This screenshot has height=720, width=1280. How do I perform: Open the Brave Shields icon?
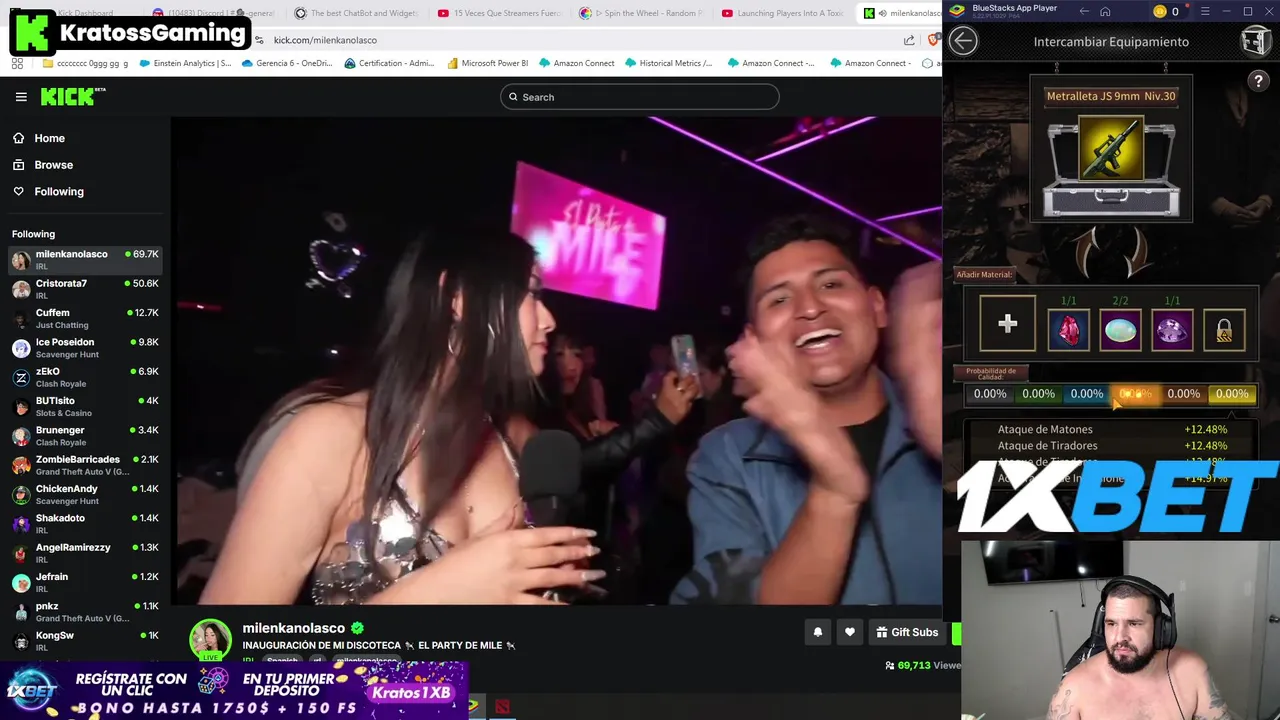pyautogui.click(x=934, y=40)
